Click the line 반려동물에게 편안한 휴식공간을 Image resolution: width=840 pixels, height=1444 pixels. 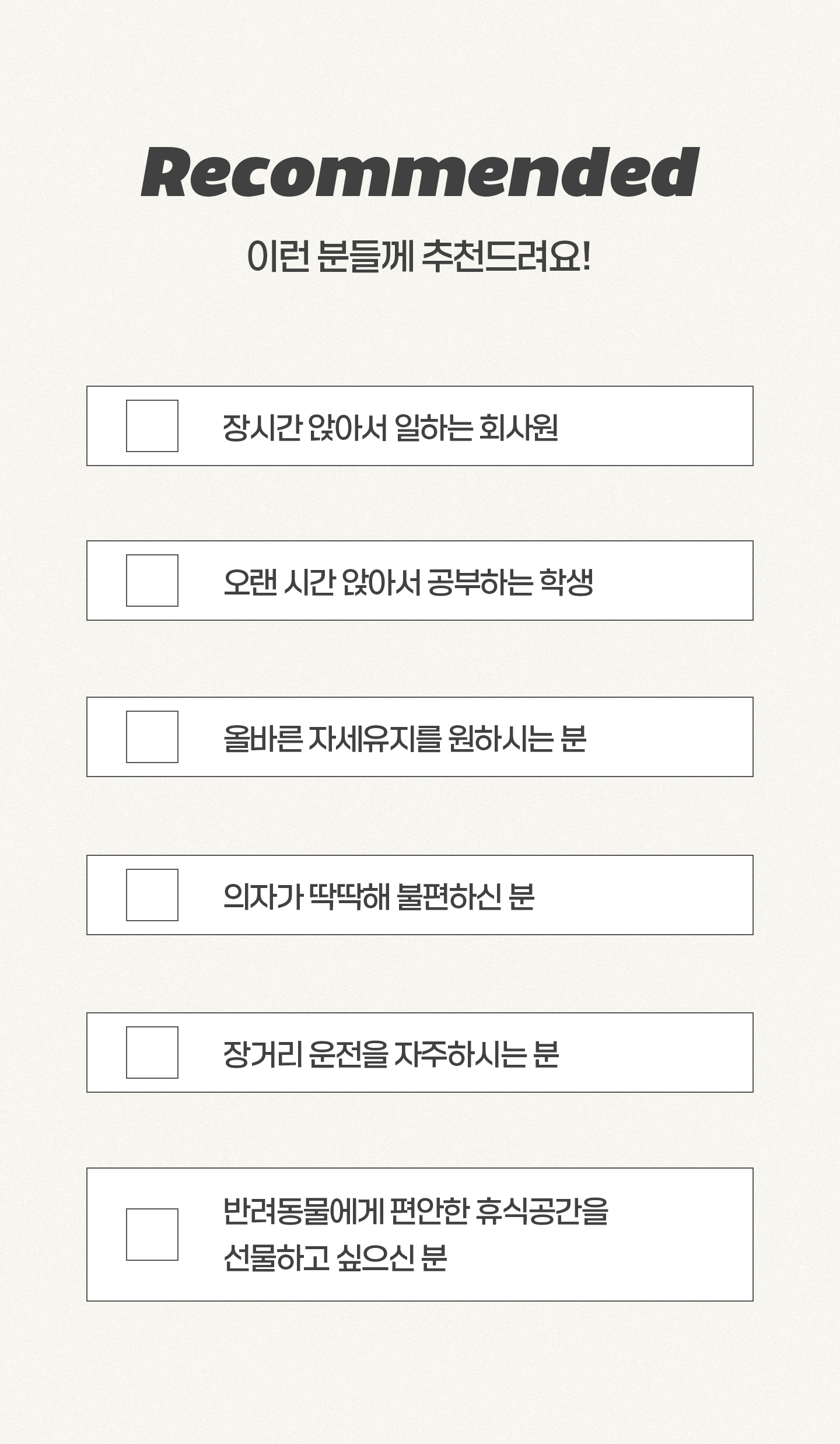[415, 1211]
